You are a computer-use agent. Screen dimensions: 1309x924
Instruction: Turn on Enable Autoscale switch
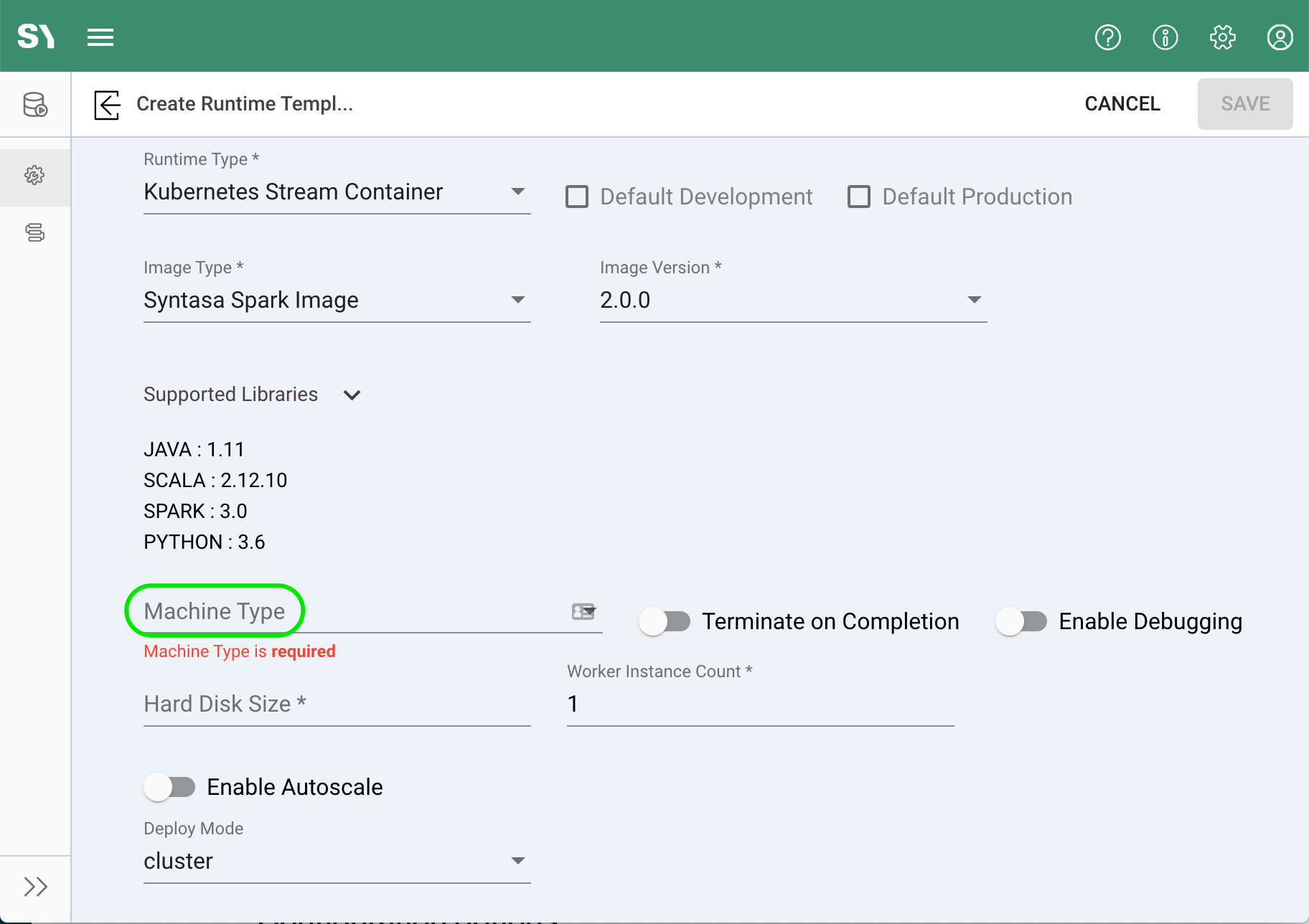pyautogui.click(x=169, y=787)
